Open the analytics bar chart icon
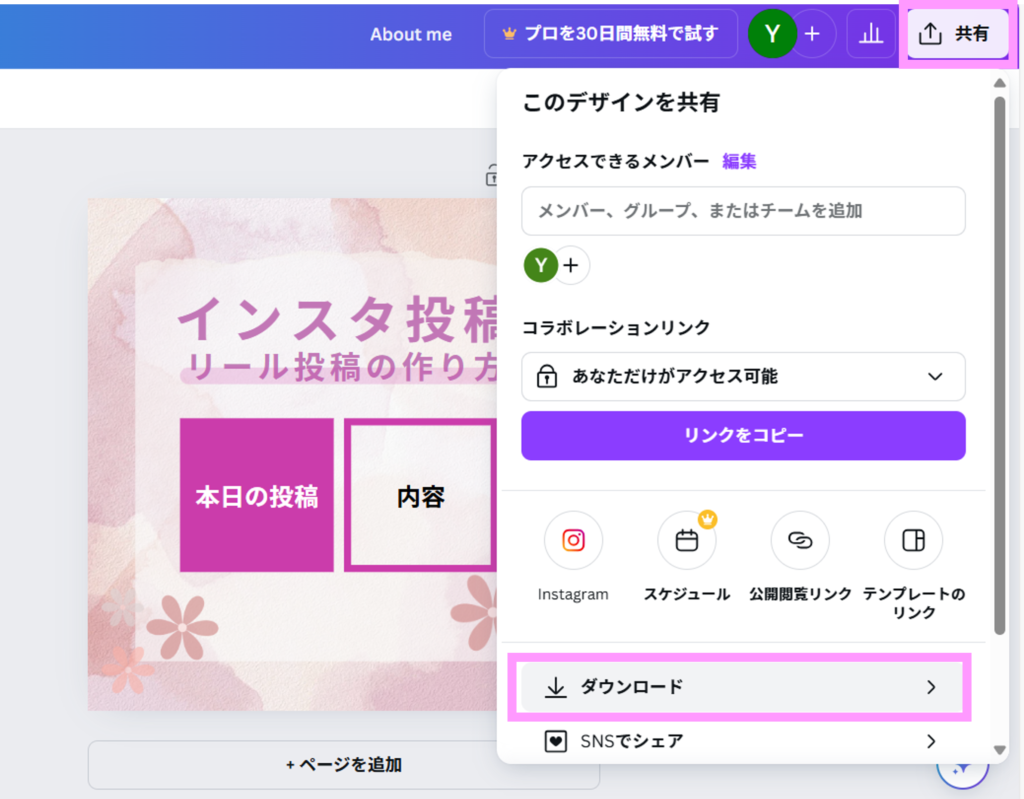 coord(871,34)
